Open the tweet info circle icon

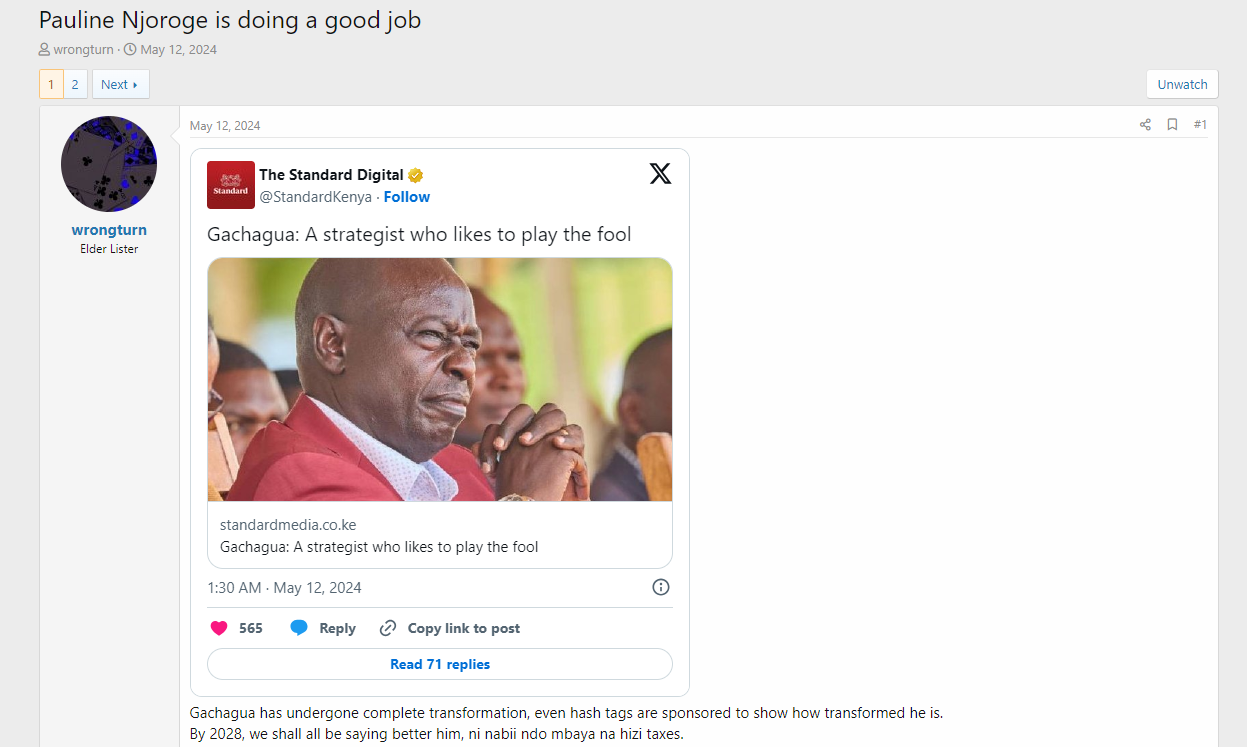click(x=660, y=587)
